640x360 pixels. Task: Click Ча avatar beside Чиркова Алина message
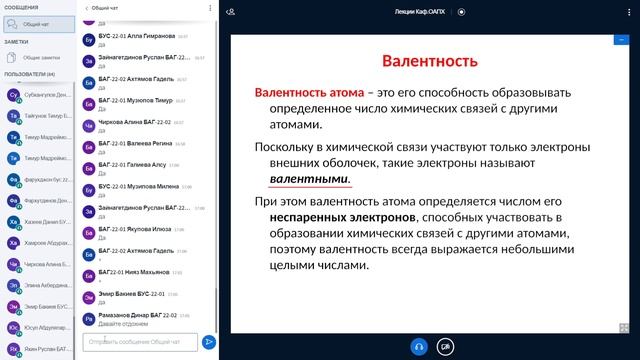click(x=89, y=126)
